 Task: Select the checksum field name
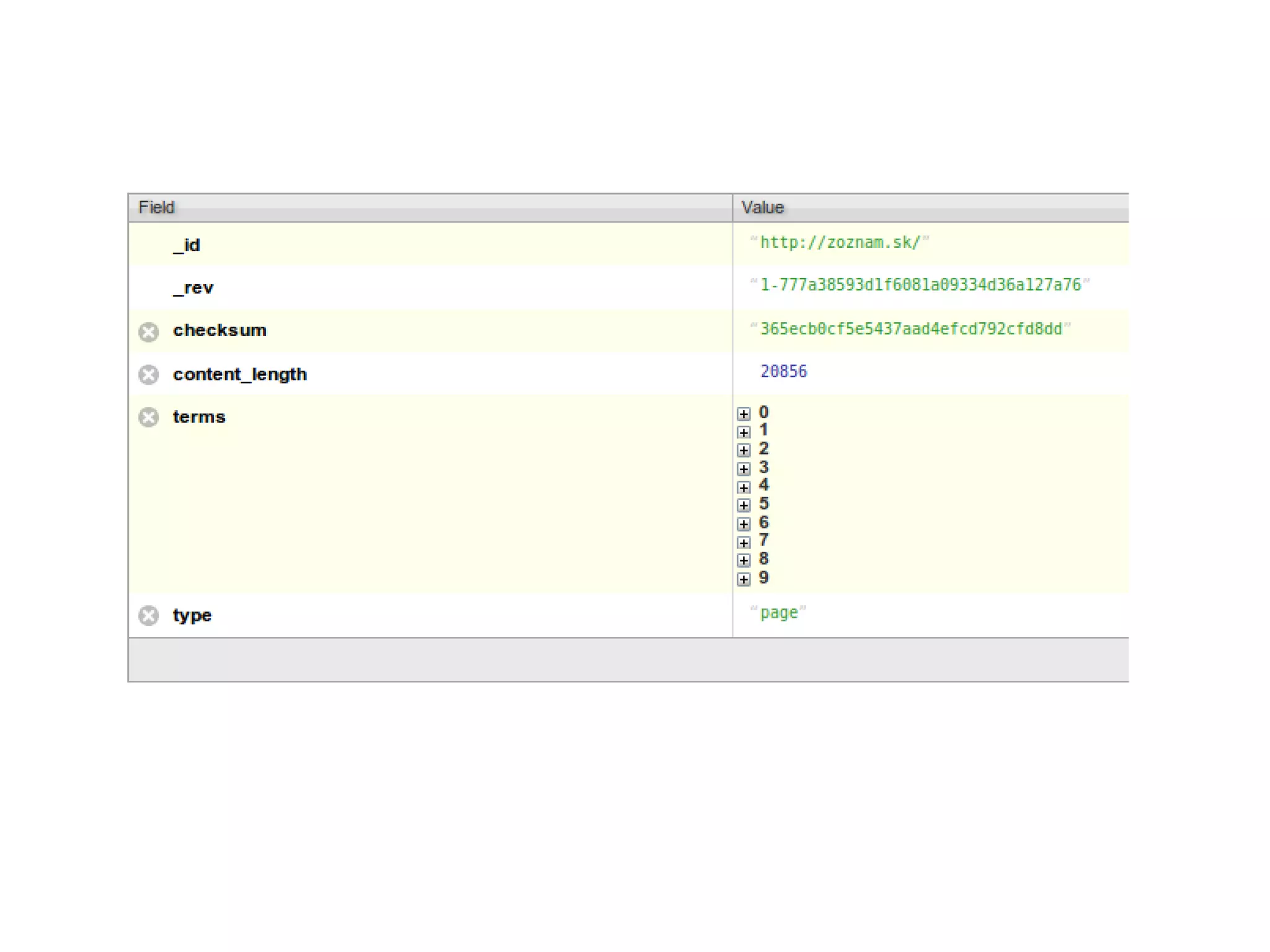pos(220,331)
